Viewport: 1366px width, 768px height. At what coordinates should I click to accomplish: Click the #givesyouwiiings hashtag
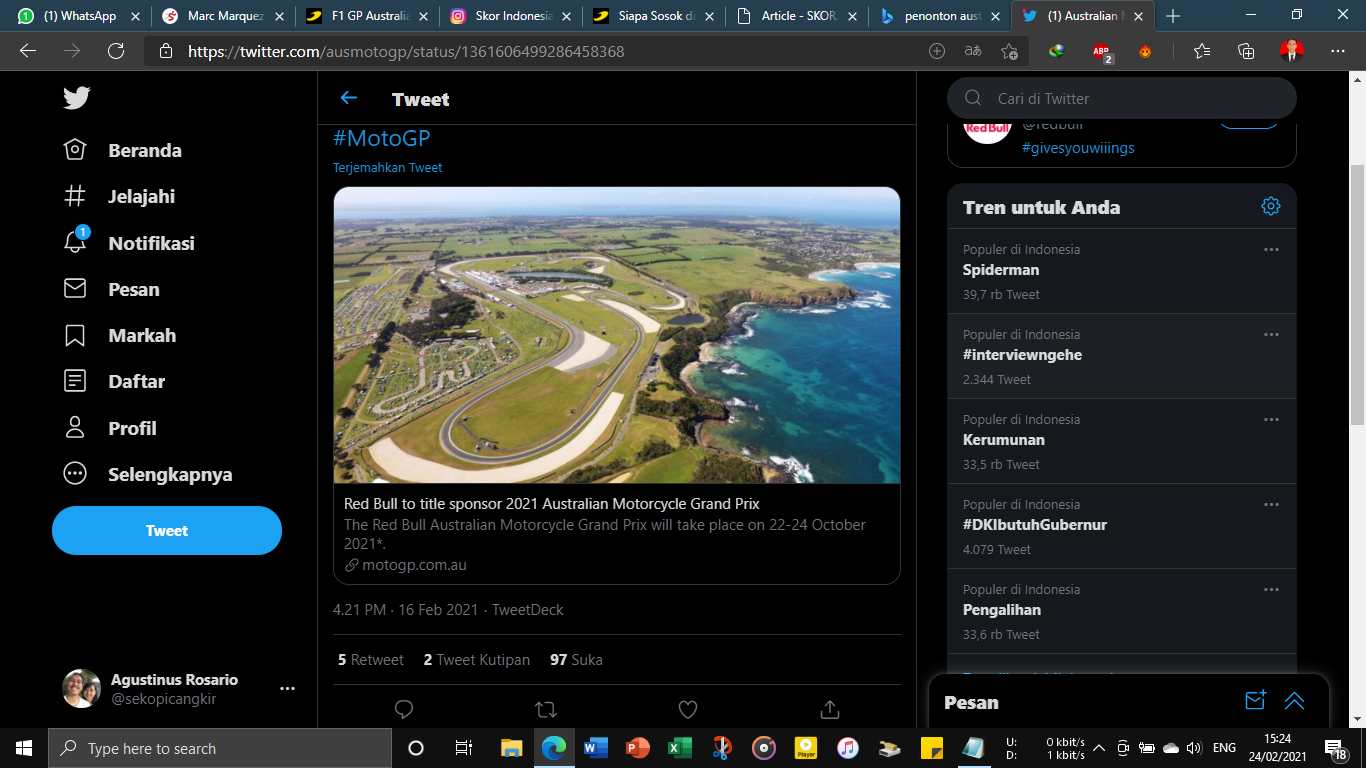tap(1078, 148)
